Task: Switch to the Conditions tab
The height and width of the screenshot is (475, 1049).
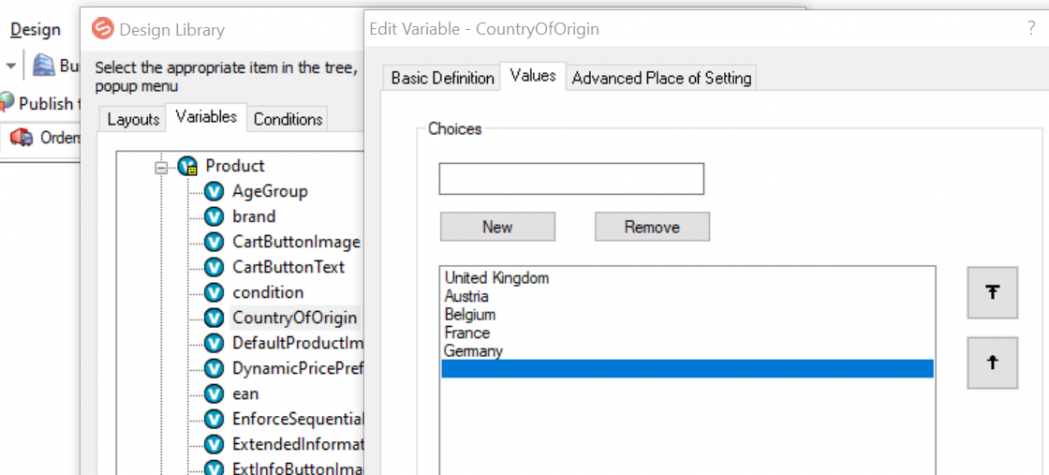Action: point(288,119)
